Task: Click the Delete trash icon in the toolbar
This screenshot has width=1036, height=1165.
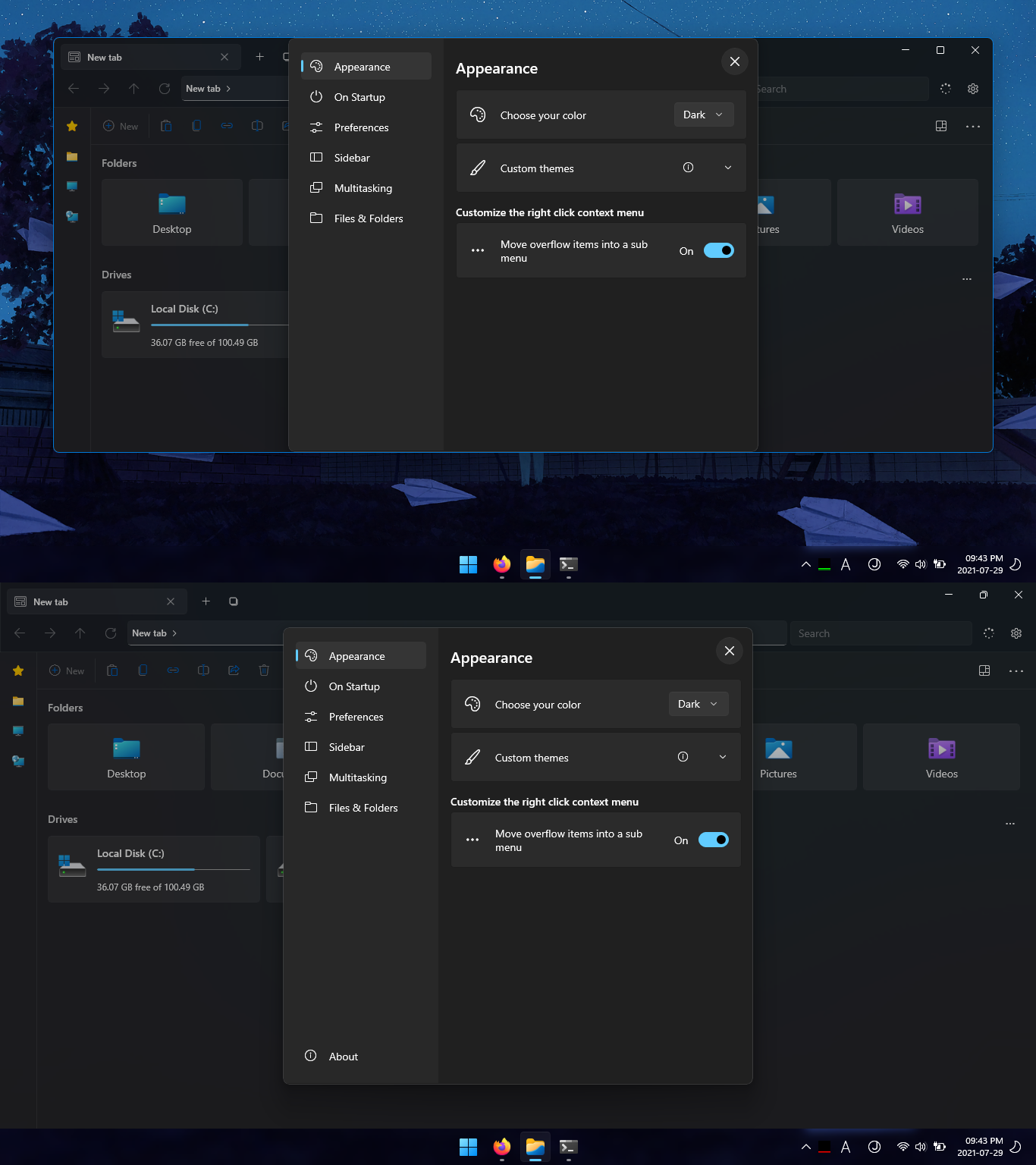Action: point(264,670)
